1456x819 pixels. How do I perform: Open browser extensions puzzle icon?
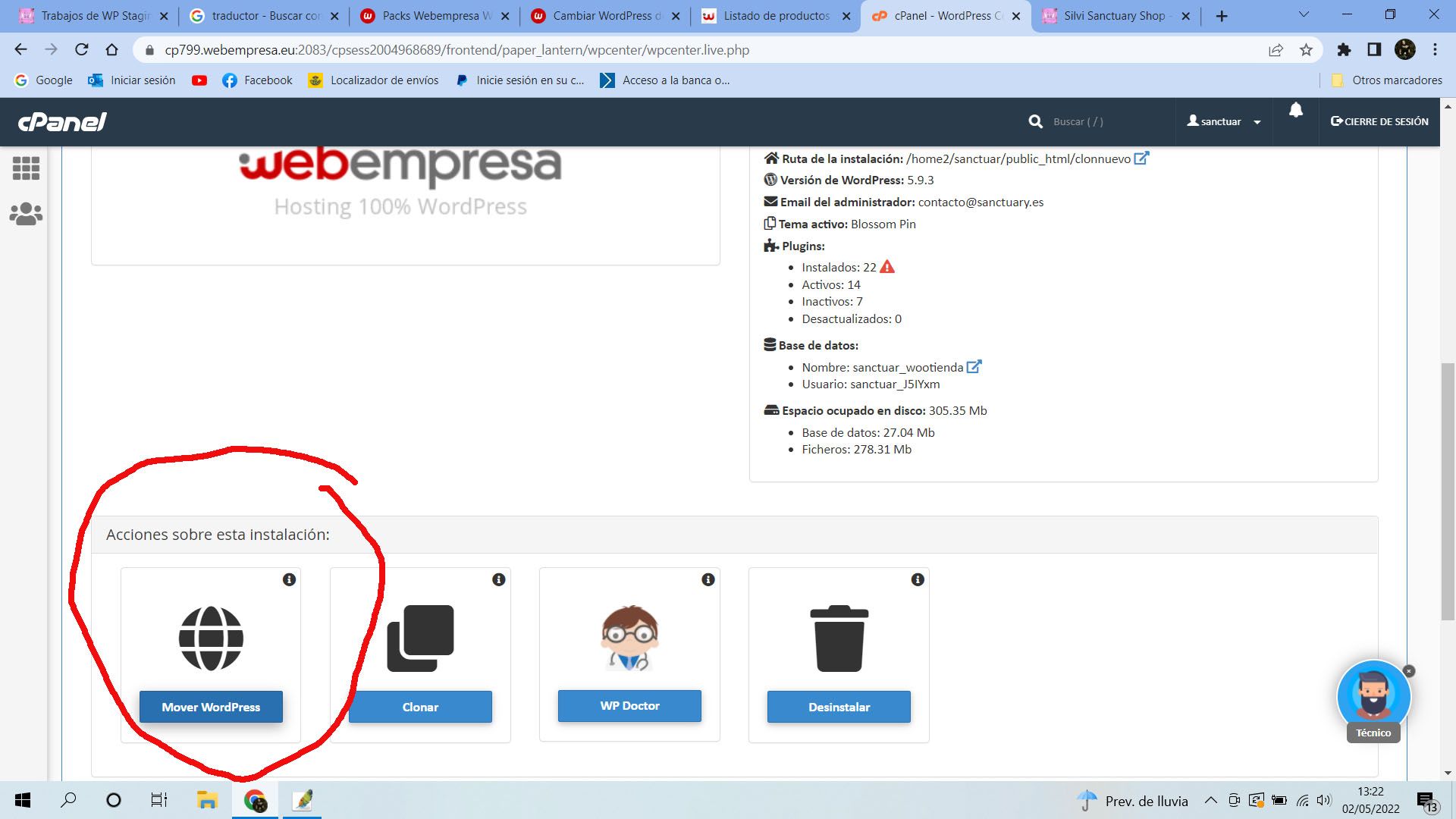(1344, 50)
